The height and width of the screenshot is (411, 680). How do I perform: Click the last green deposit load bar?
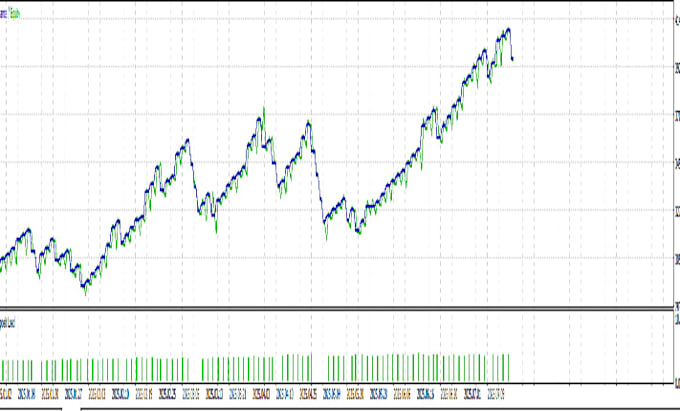click(x=508, y=368)
